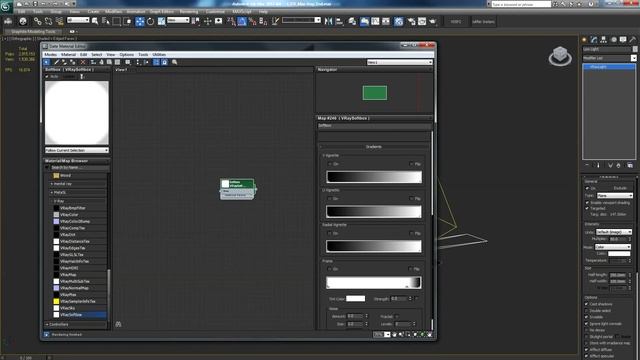Enable the Flip checkbox under Frame

410,269
